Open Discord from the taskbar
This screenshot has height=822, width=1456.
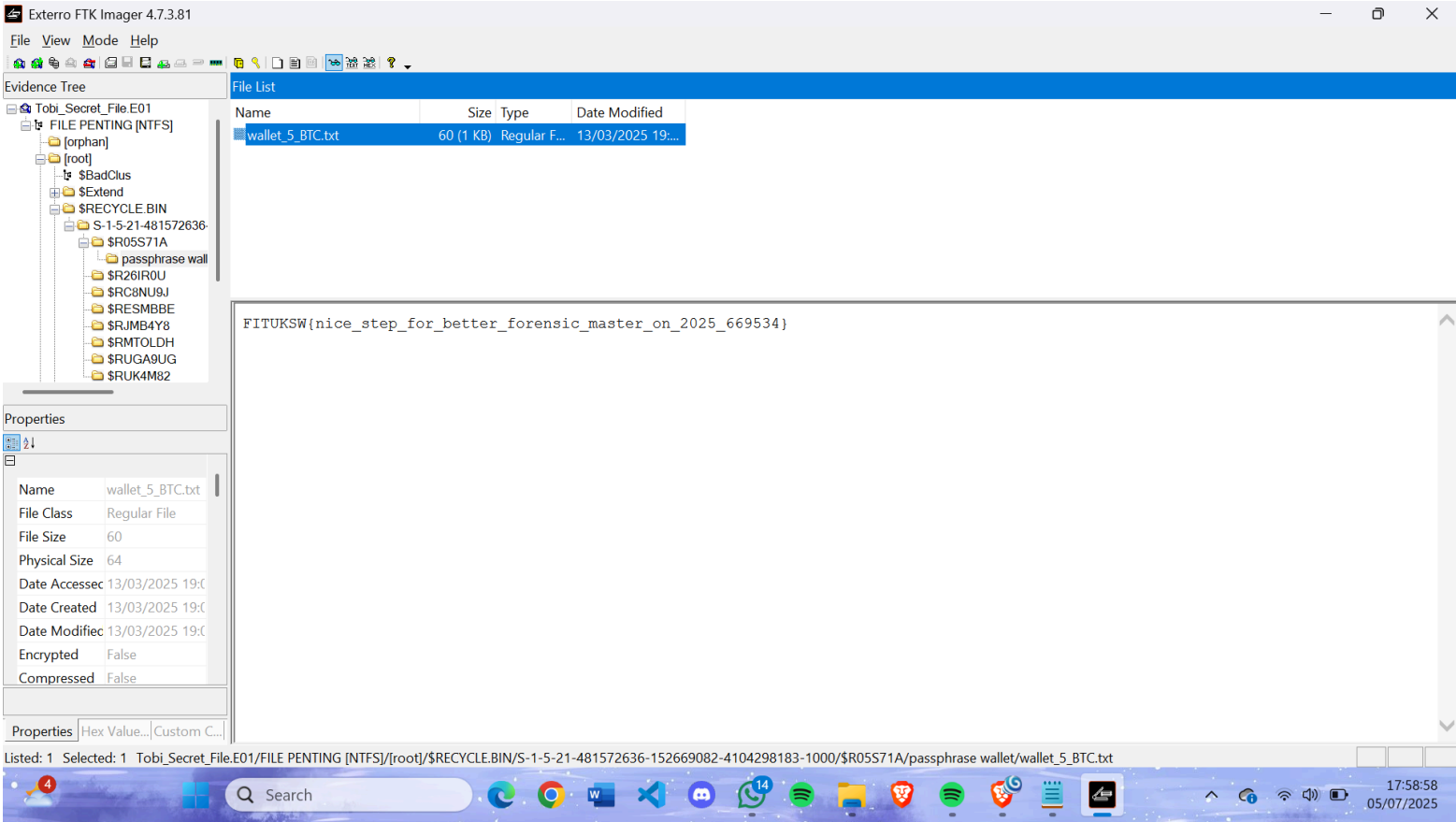click(701, 795)
